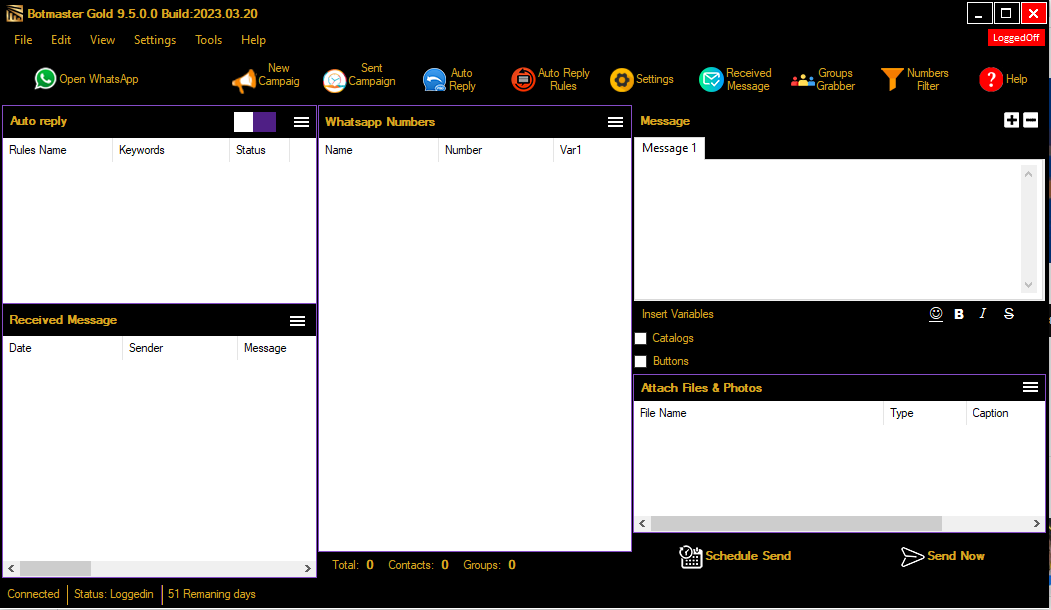The height and width of the screenshot is (610, 1051).
Task: Open the Sent Campaign panel
Action: click(x=357, y=73)
